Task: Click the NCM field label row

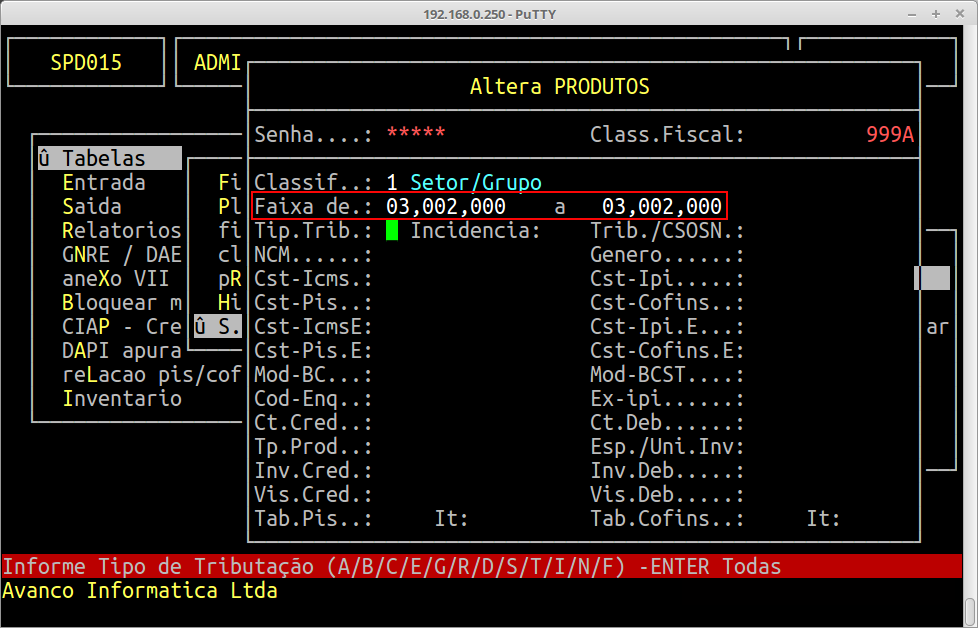Action: pos(313,255)
